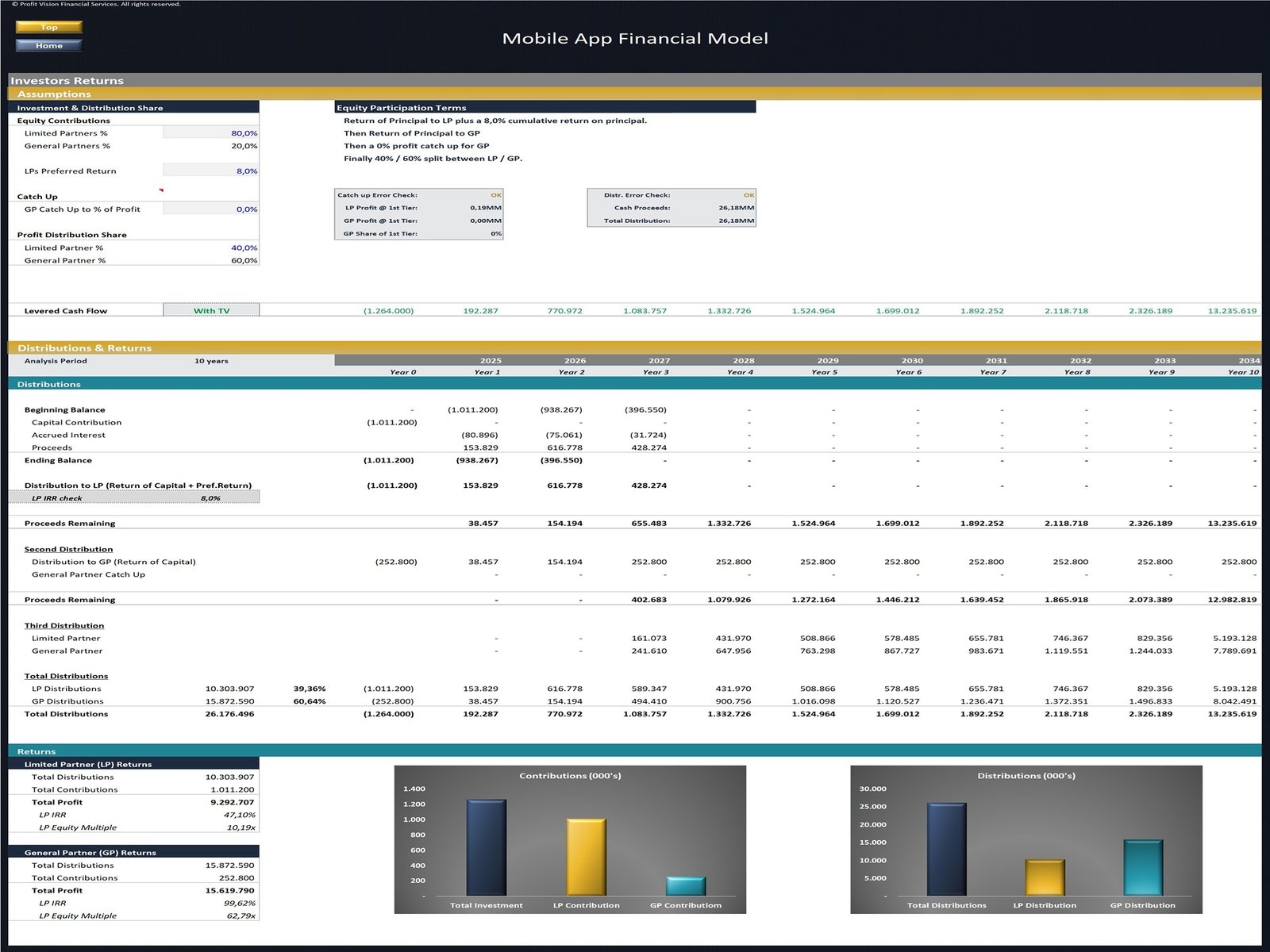Click the Total Investment bar in Contributions chart
Screen dimensions: 1270x952
point(486,847)
